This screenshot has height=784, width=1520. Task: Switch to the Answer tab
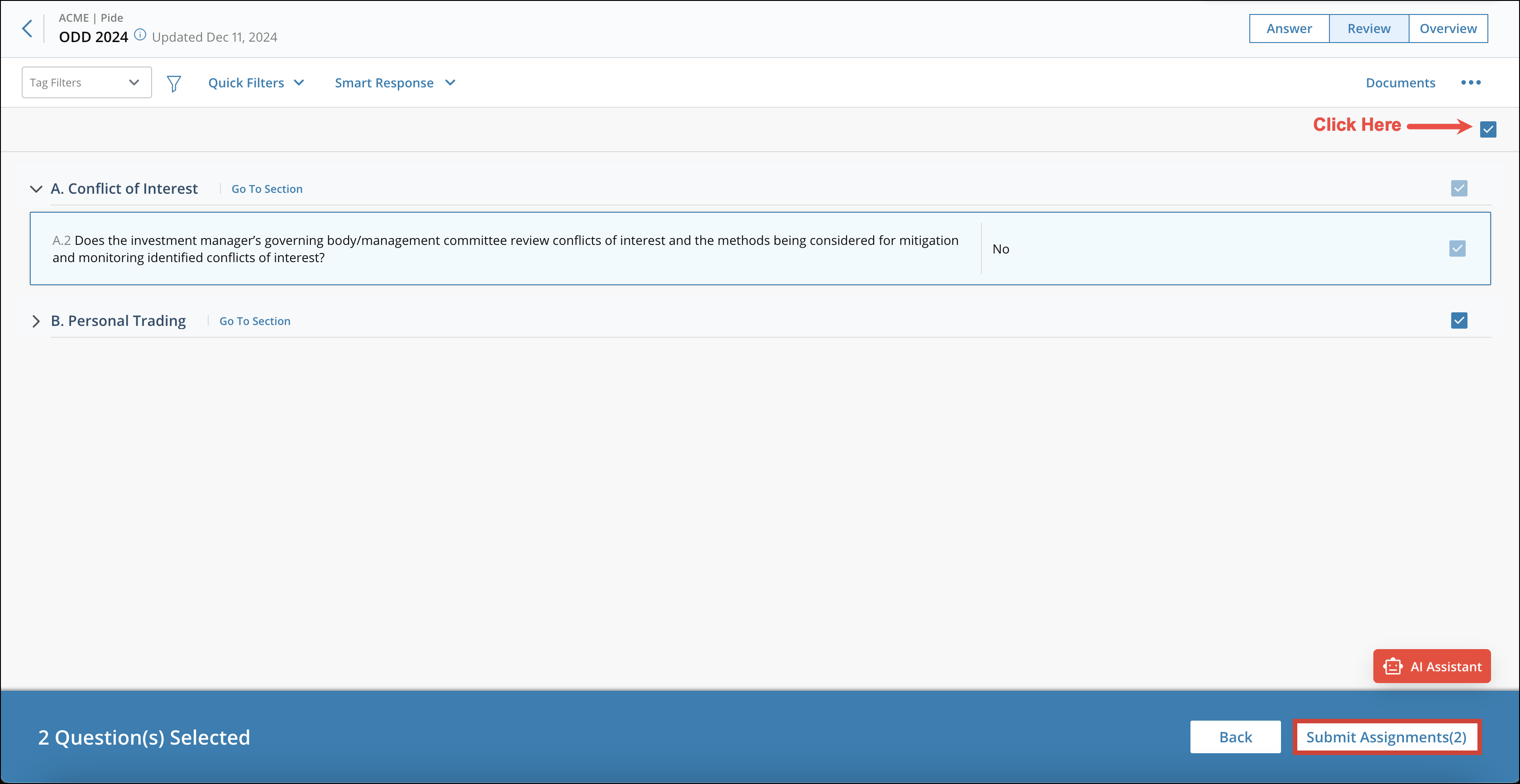pos(1289,28)
